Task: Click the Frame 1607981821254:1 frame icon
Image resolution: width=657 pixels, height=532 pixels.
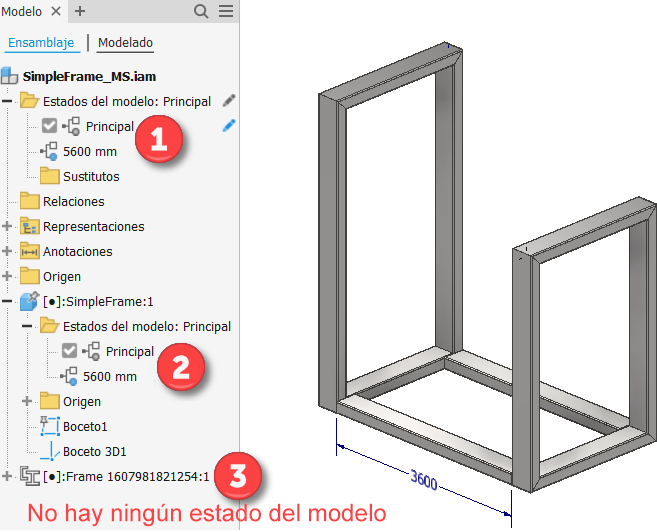Action: (30, 476)
